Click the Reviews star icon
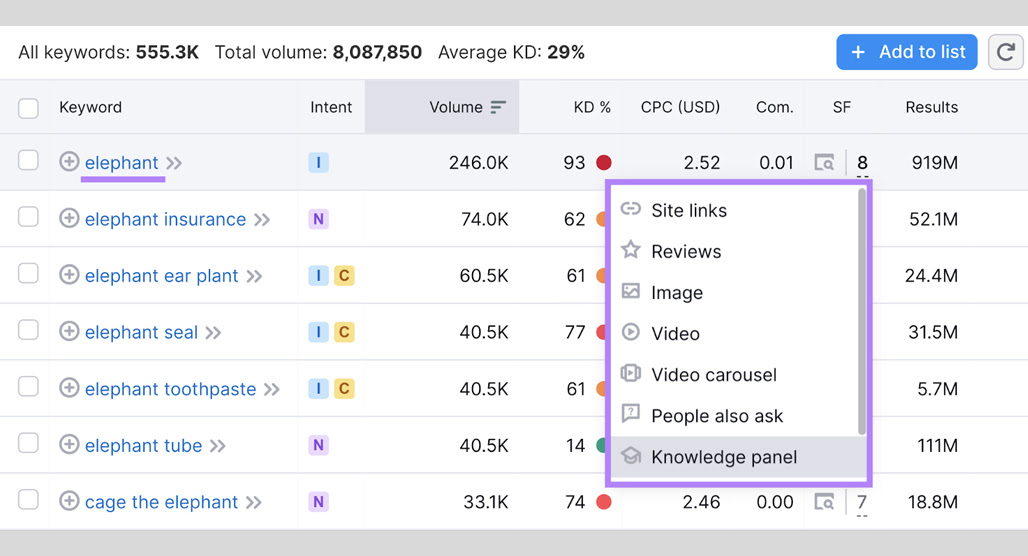 631,250
